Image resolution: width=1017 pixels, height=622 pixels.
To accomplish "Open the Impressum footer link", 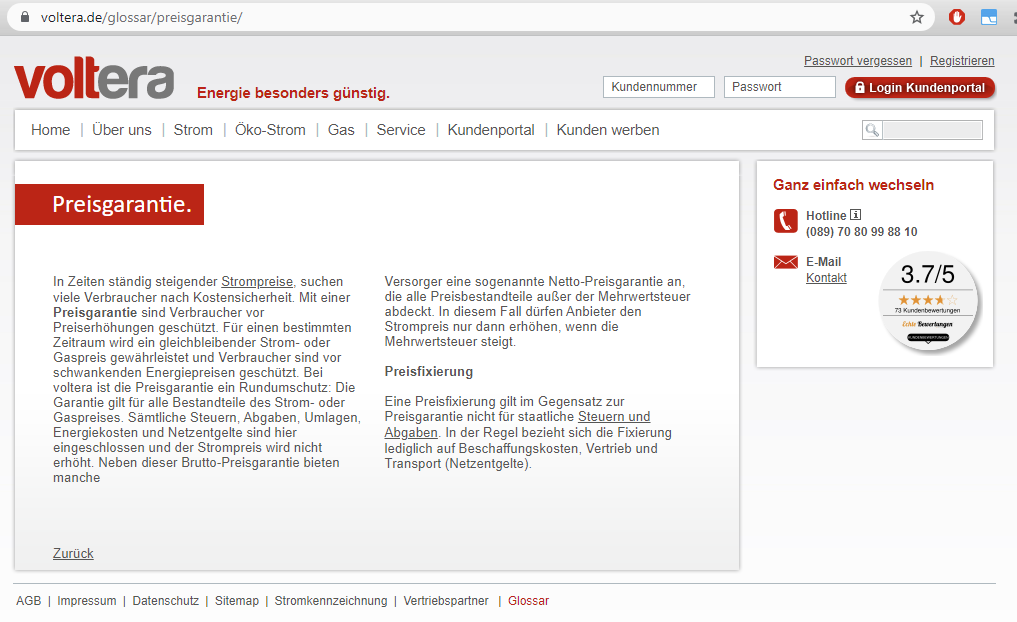I will coord(87,601).
